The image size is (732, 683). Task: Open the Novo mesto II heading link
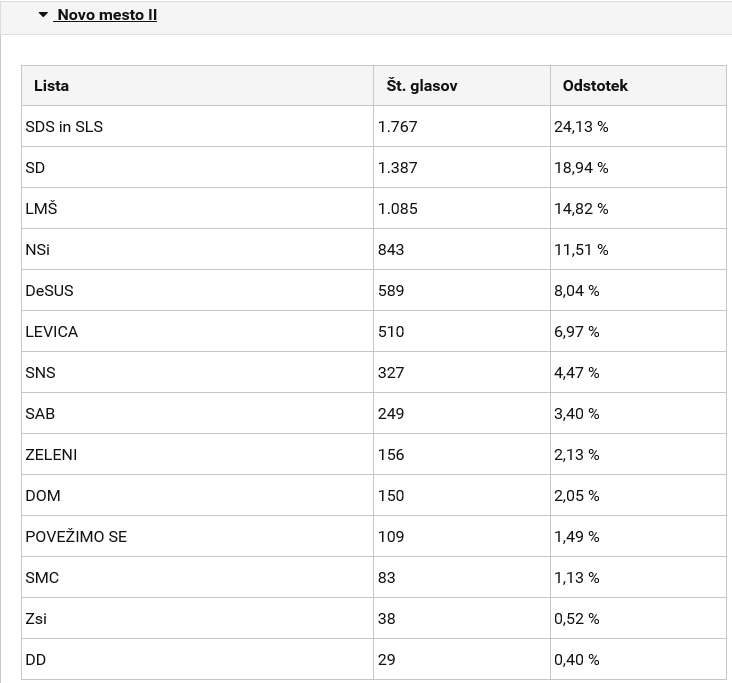pyautogui.click(x=106, y=15)
